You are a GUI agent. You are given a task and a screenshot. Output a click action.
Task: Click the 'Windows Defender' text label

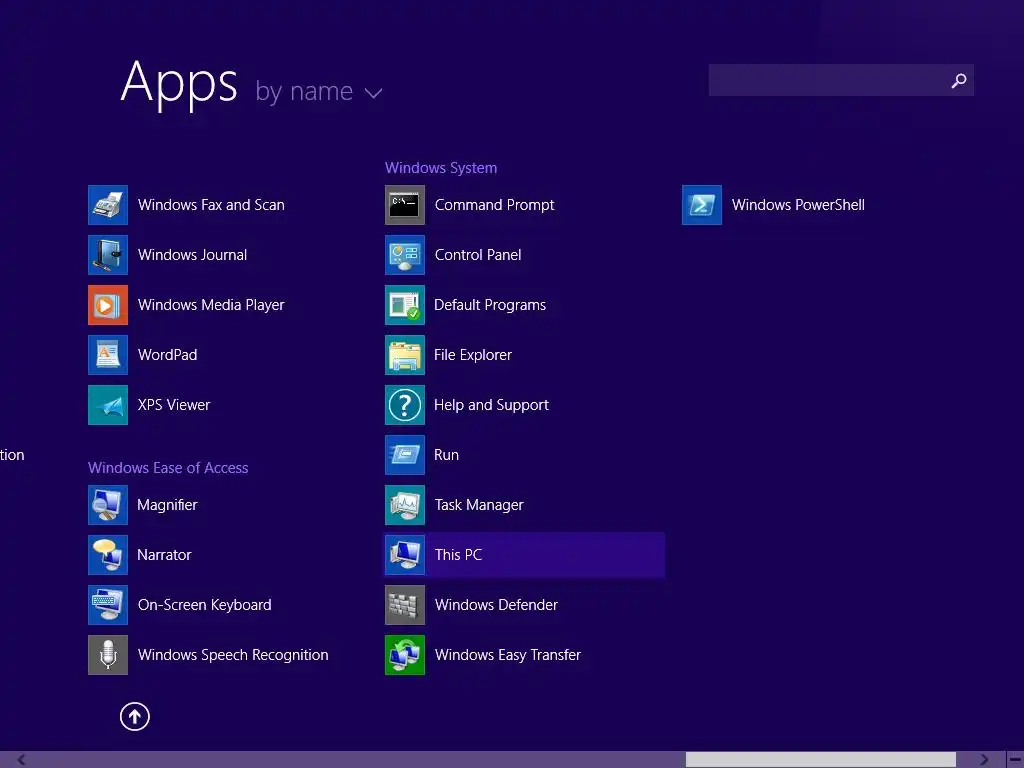click(x=496, y=605)
